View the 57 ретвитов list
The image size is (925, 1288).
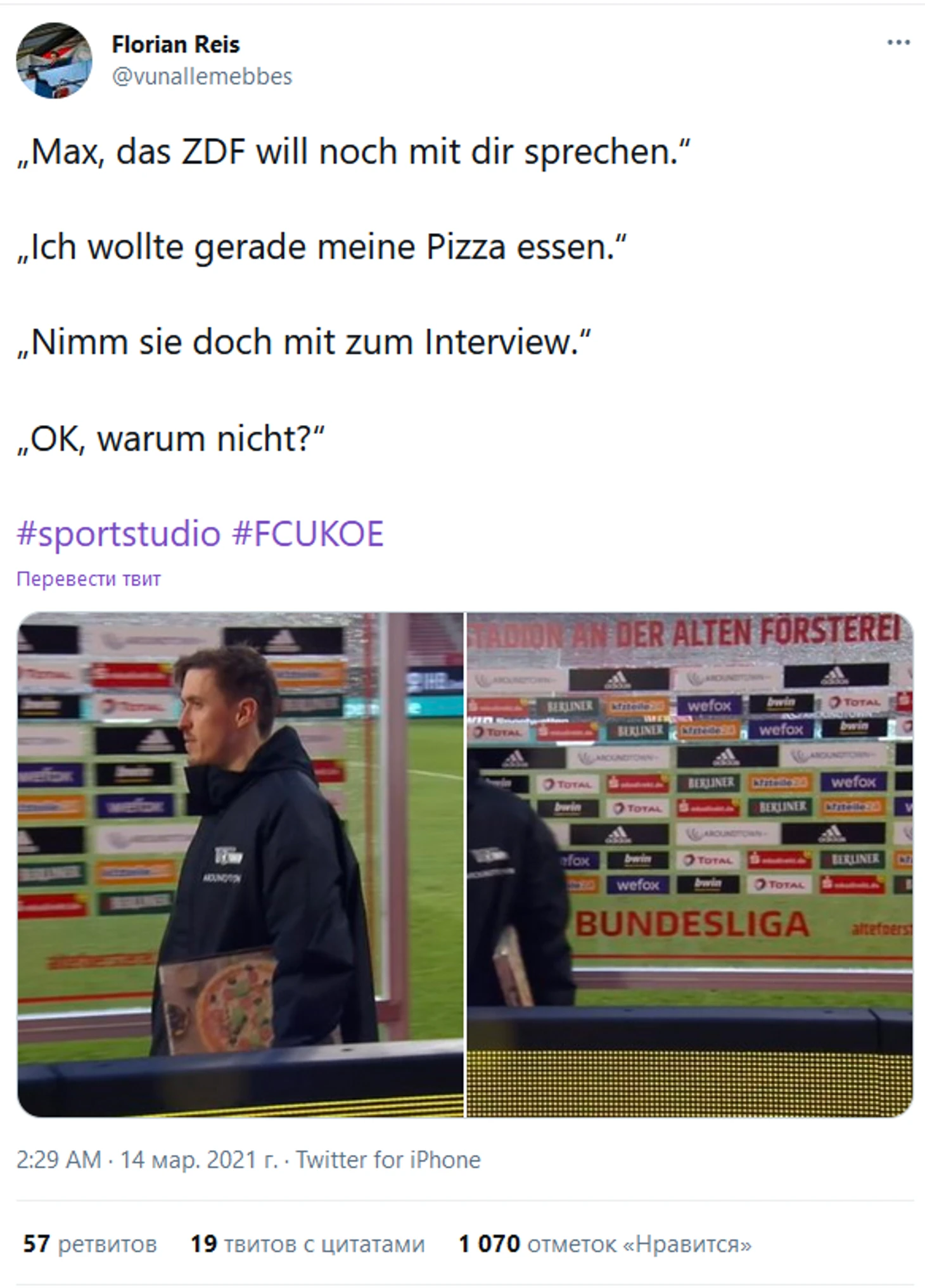tap(90, 1244)
